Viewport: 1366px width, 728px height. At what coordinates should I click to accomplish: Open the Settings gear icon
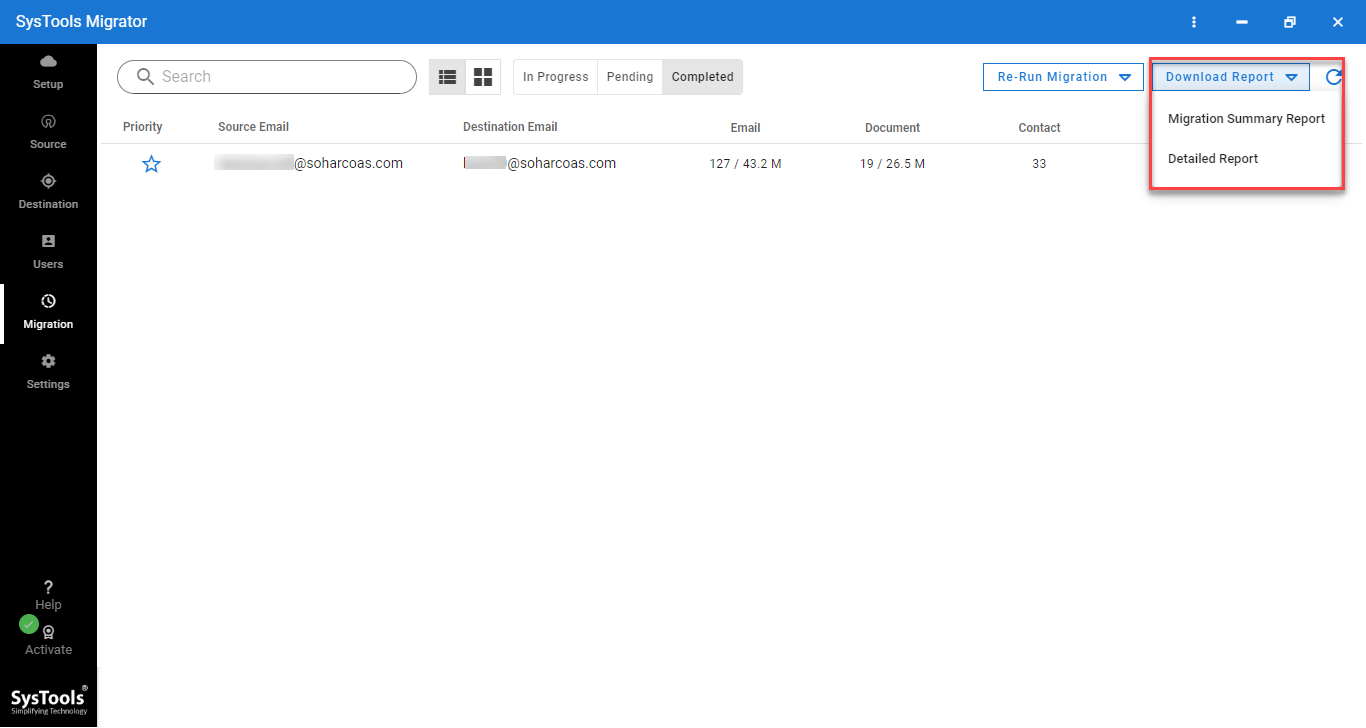[48, 362]
